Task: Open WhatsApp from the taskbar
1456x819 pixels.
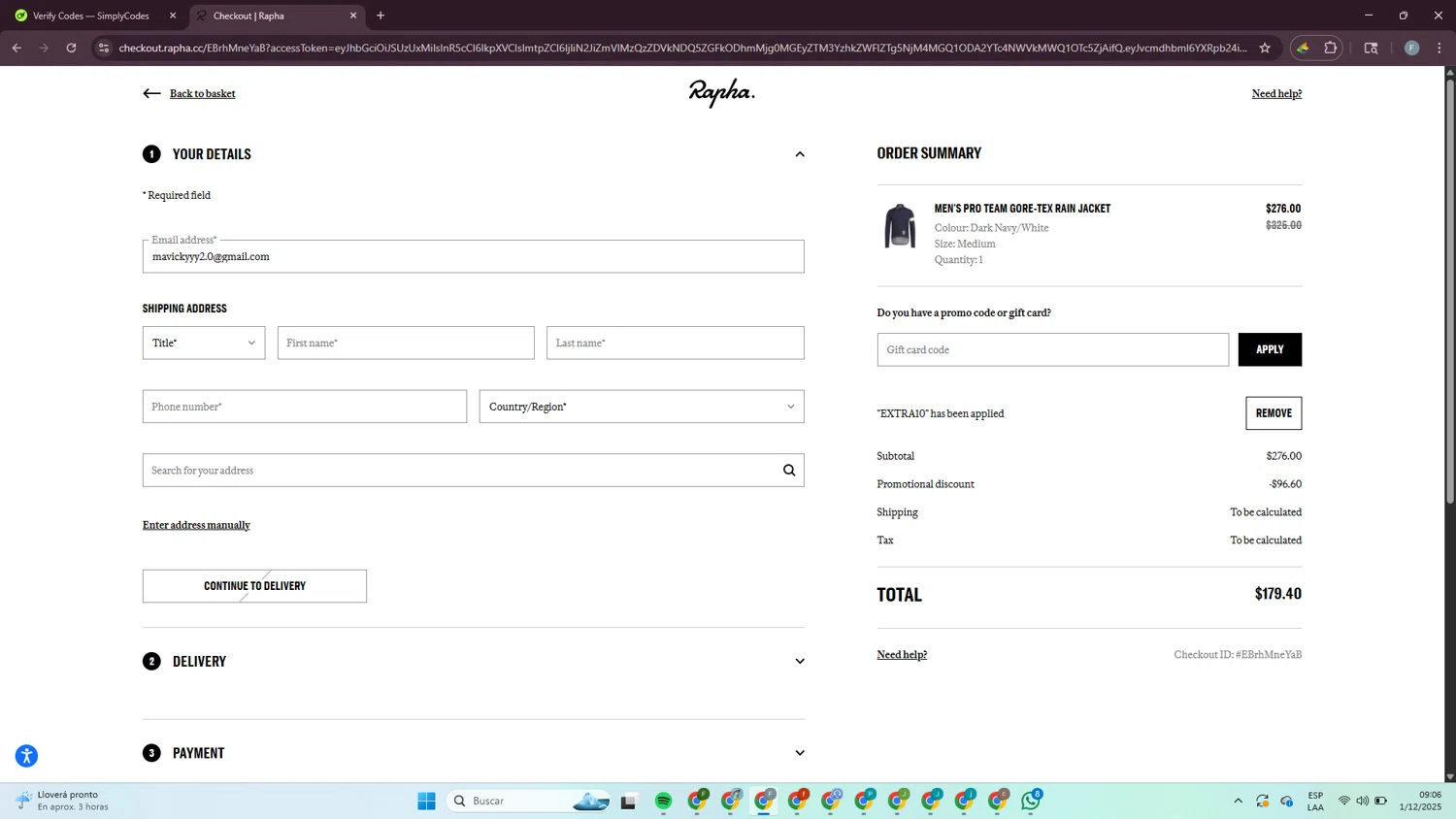Action: (1031, 801)
